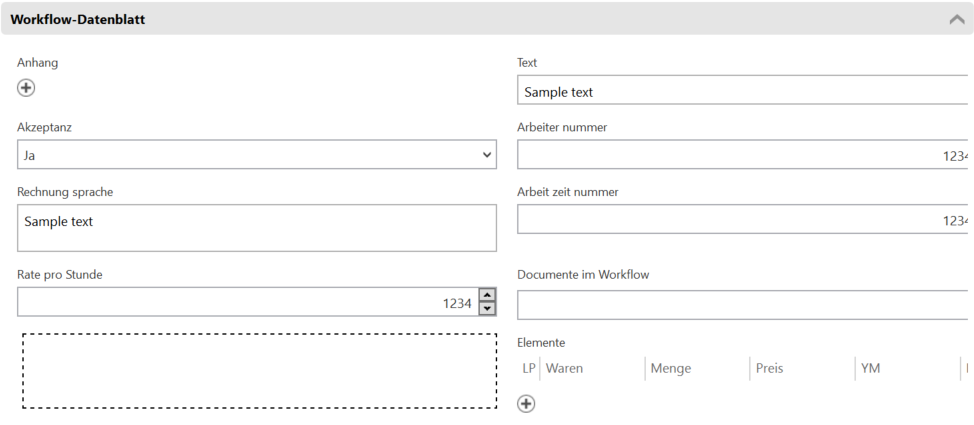Image resolution: width=974 pixels, height=425 pixels.
Task: Click the empty dashed placeholder box
Action: [x=259, y=371]
